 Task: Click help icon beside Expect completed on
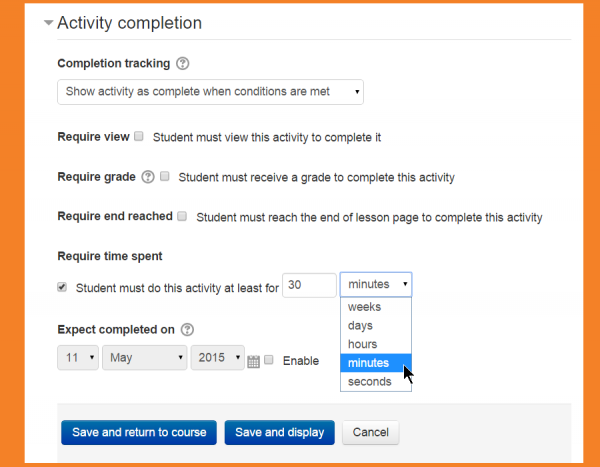point(187,329)
